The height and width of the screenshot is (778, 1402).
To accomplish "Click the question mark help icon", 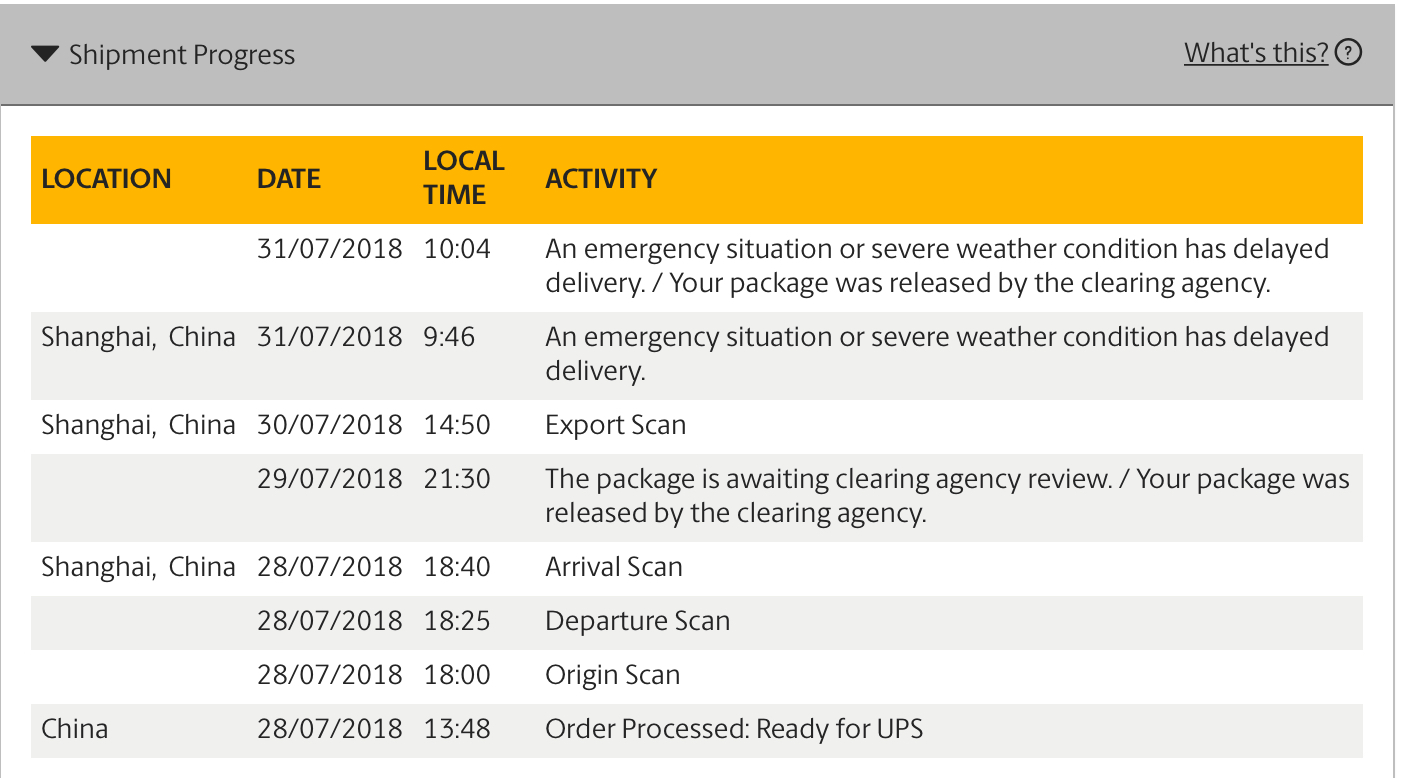I will point(1349,52).
